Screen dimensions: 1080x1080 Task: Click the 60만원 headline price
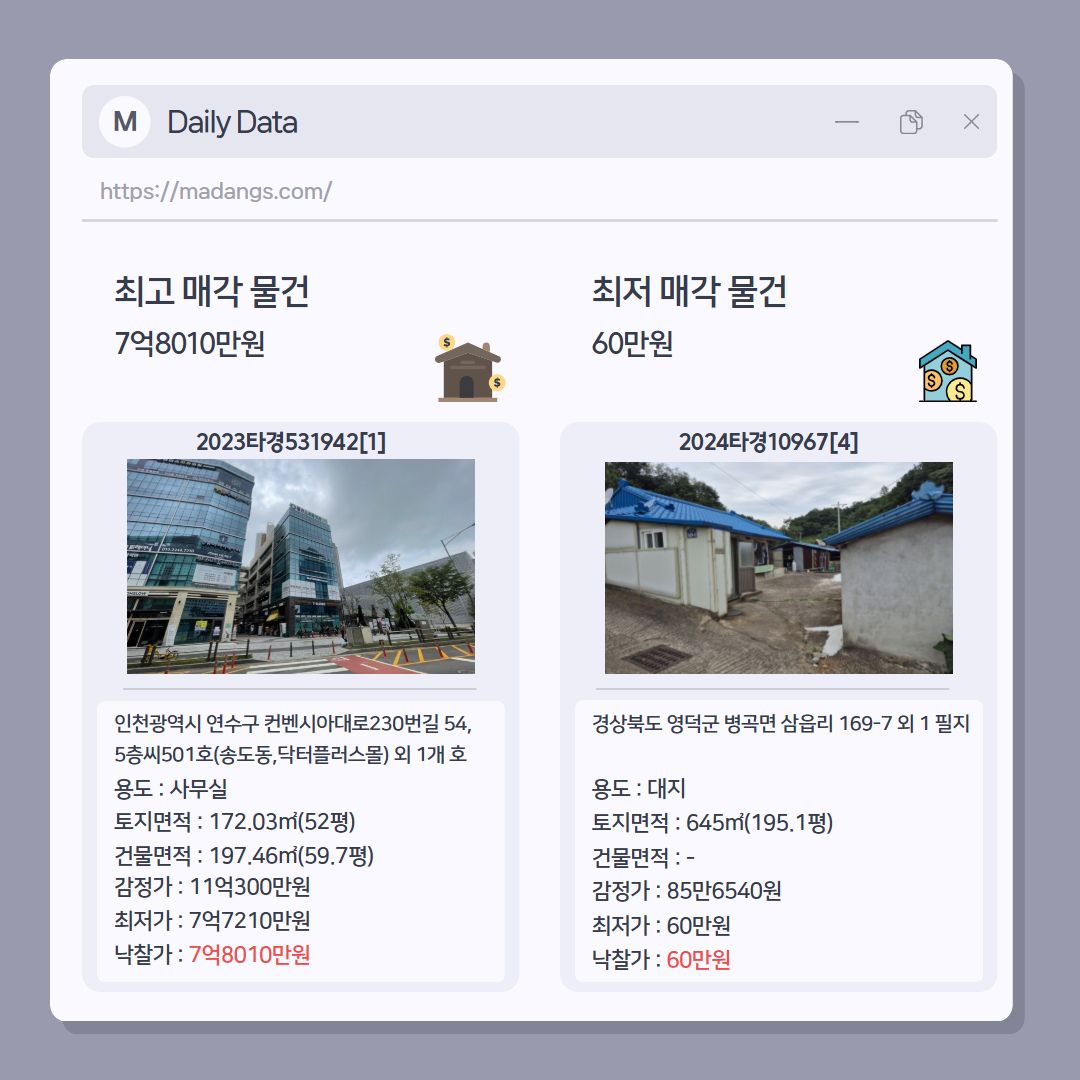pyautogui.click(x=632, y=343)
